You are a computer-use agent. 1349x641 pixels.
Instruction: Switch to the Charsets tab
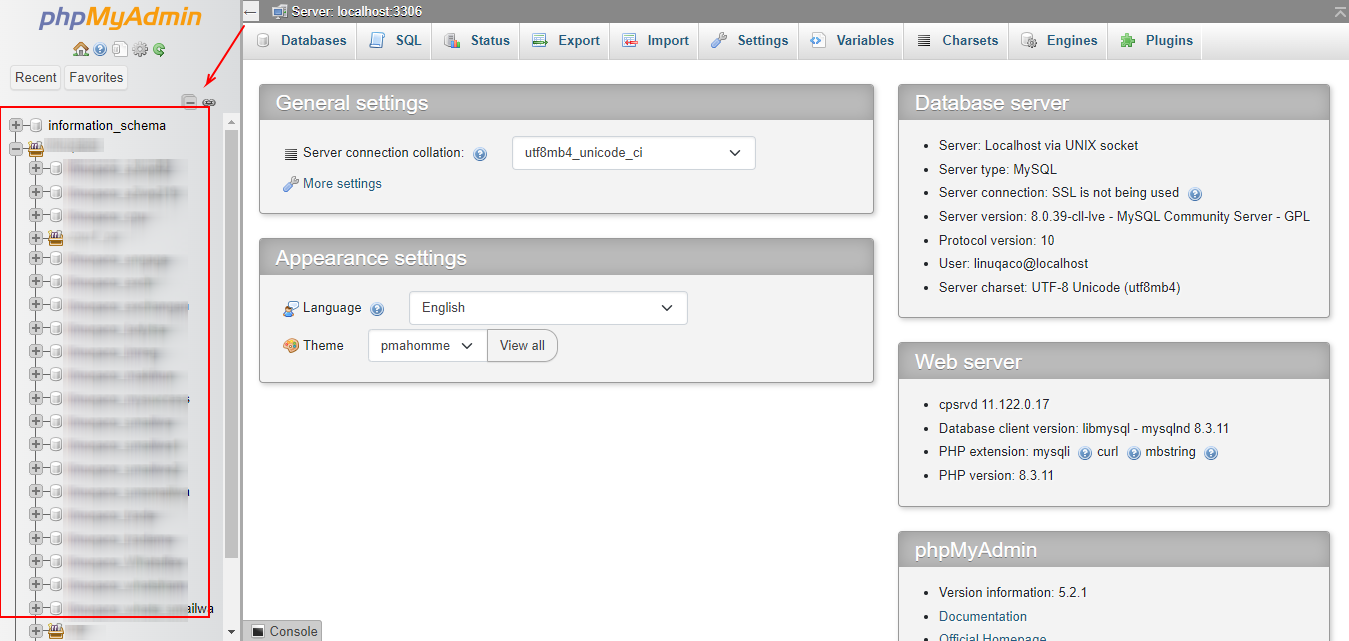(x=957, y=41)
